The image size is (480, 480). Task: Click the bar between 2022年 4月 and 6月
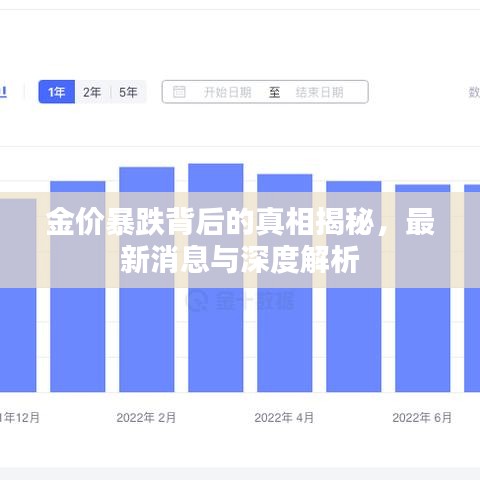[x=354, y=287]
